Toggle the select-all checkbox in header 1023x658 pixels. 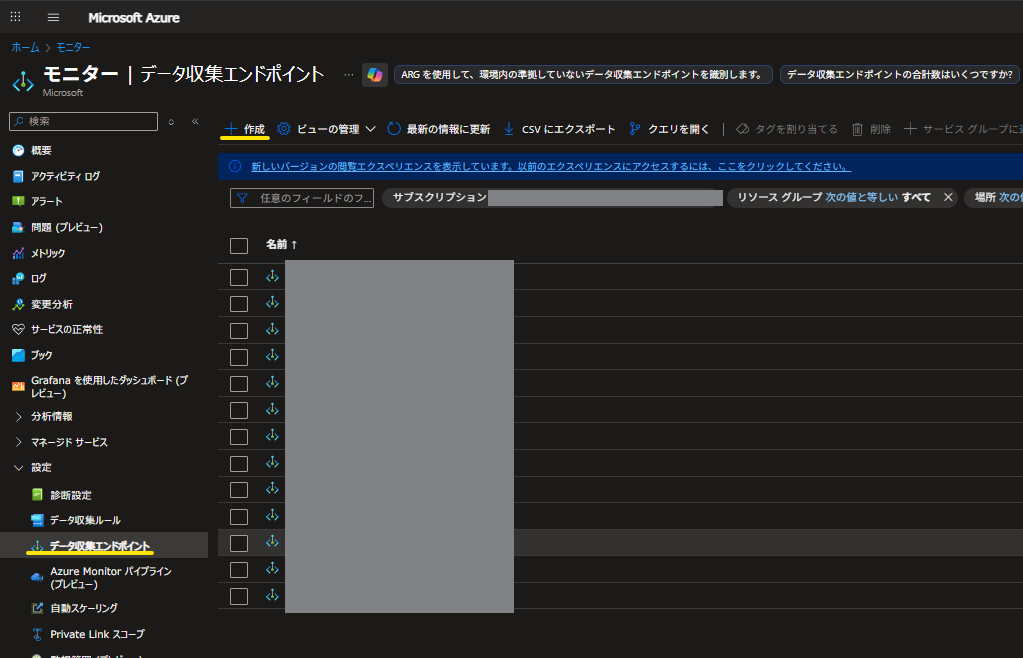click(239, 246)
